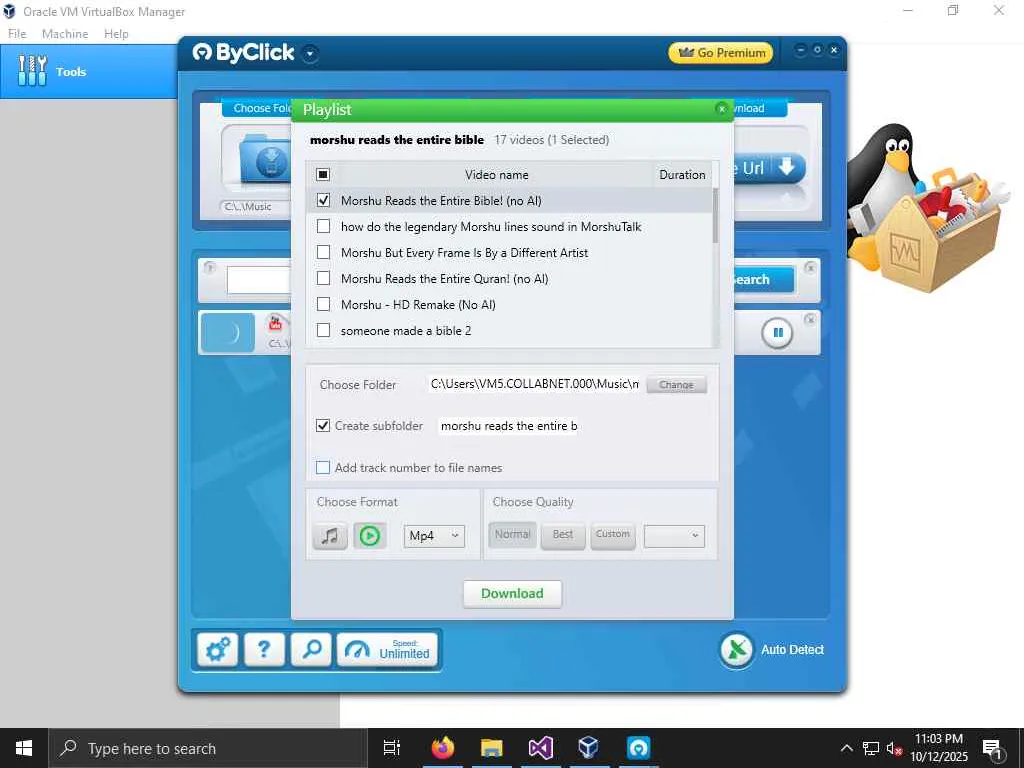Select Best quality button

563,535
